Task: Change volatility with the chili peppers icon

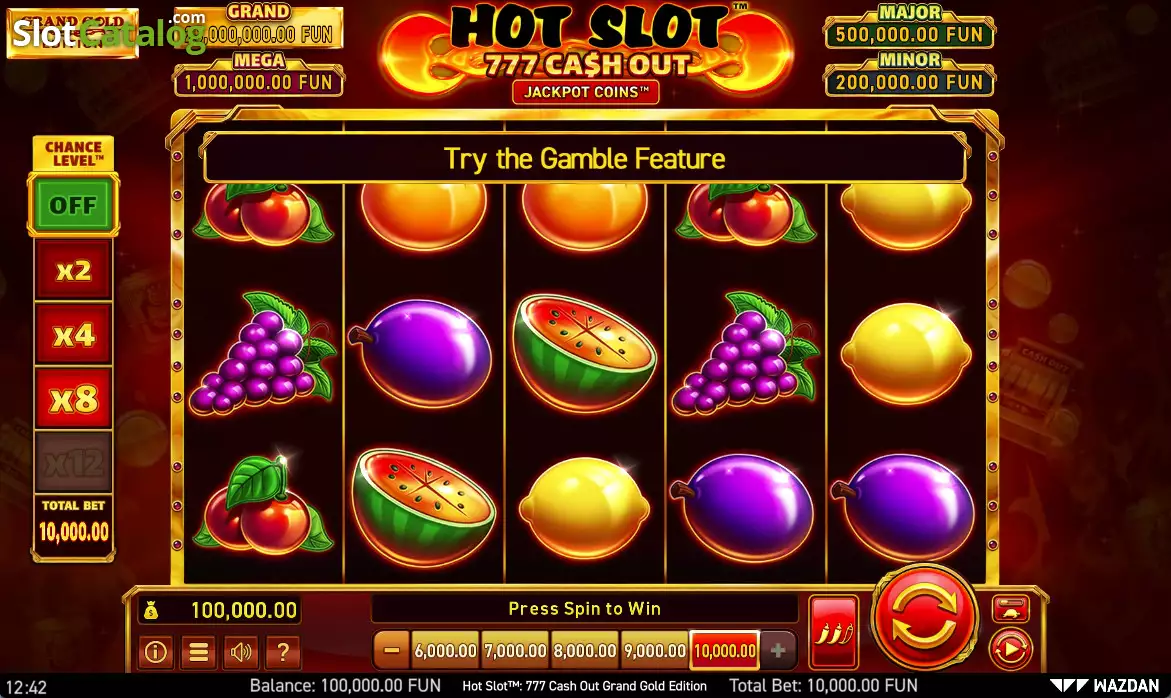Action: click(x=833, y=632)
